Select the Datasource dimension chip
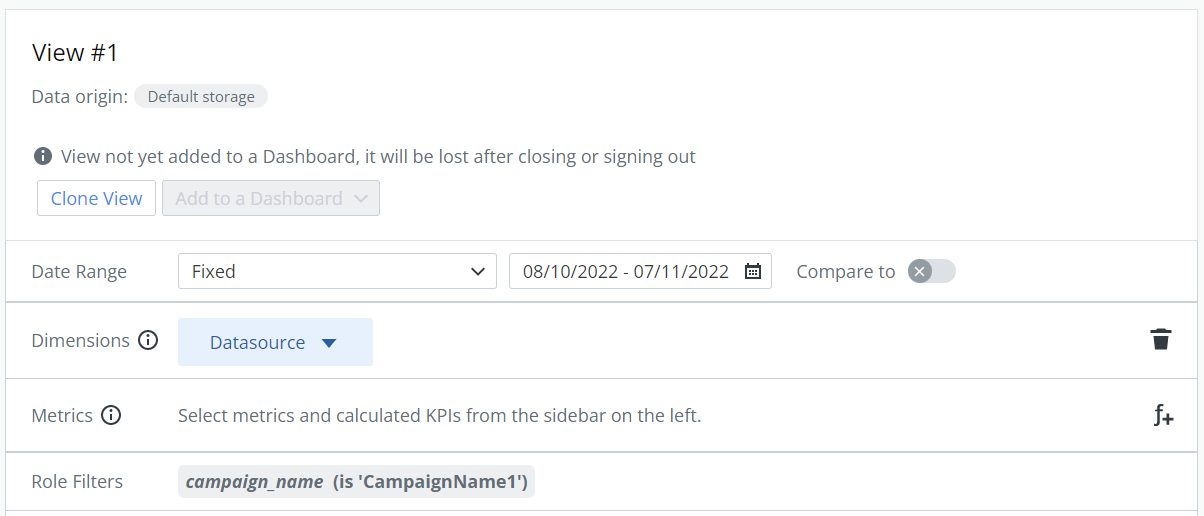This screenshot has height=516, width=1204. click(275, 342)
